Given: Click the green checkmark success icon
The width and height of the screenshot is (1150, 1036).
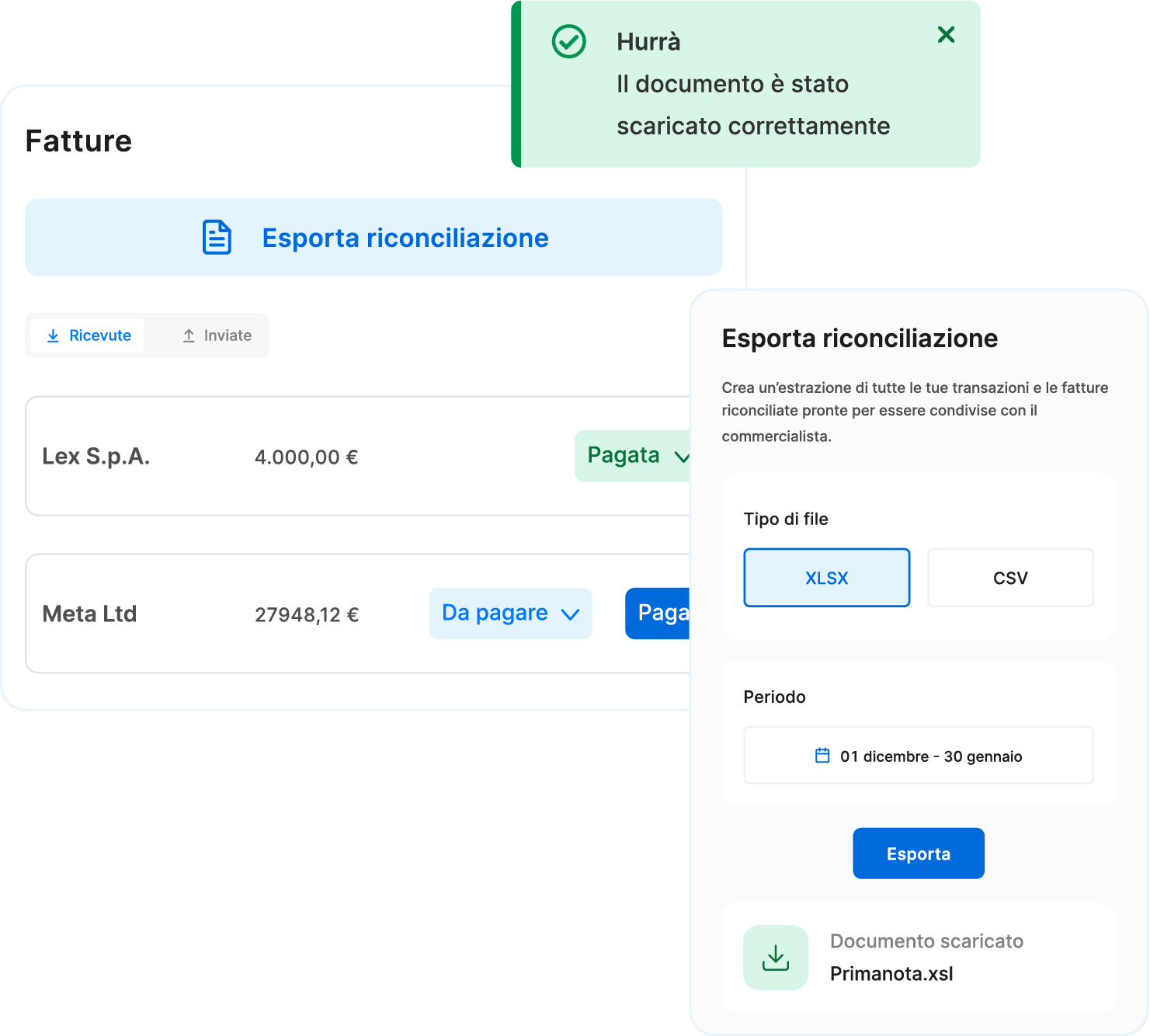Looking at the screenshot, I should [568, 42].
